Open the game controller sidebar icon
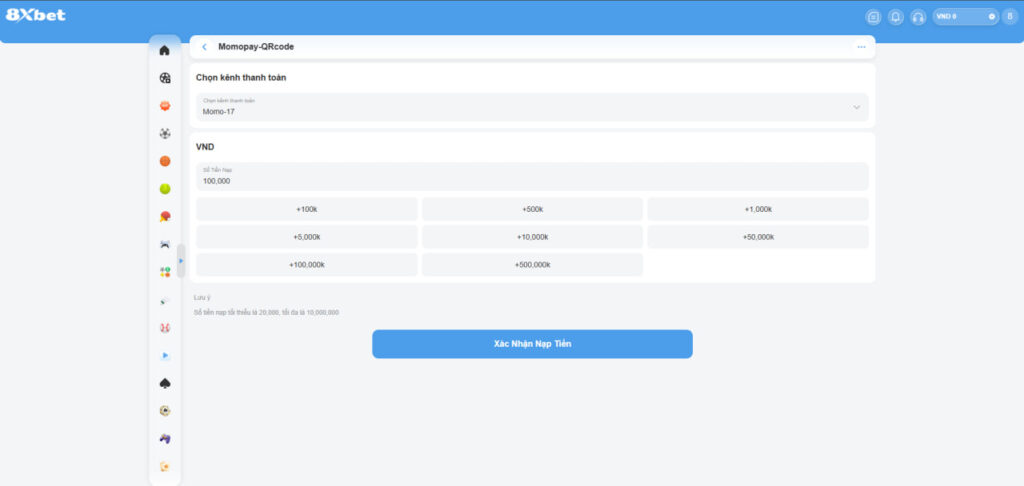Image resolution: width=1024 pixels, height=486 pixels. (165, 244)
